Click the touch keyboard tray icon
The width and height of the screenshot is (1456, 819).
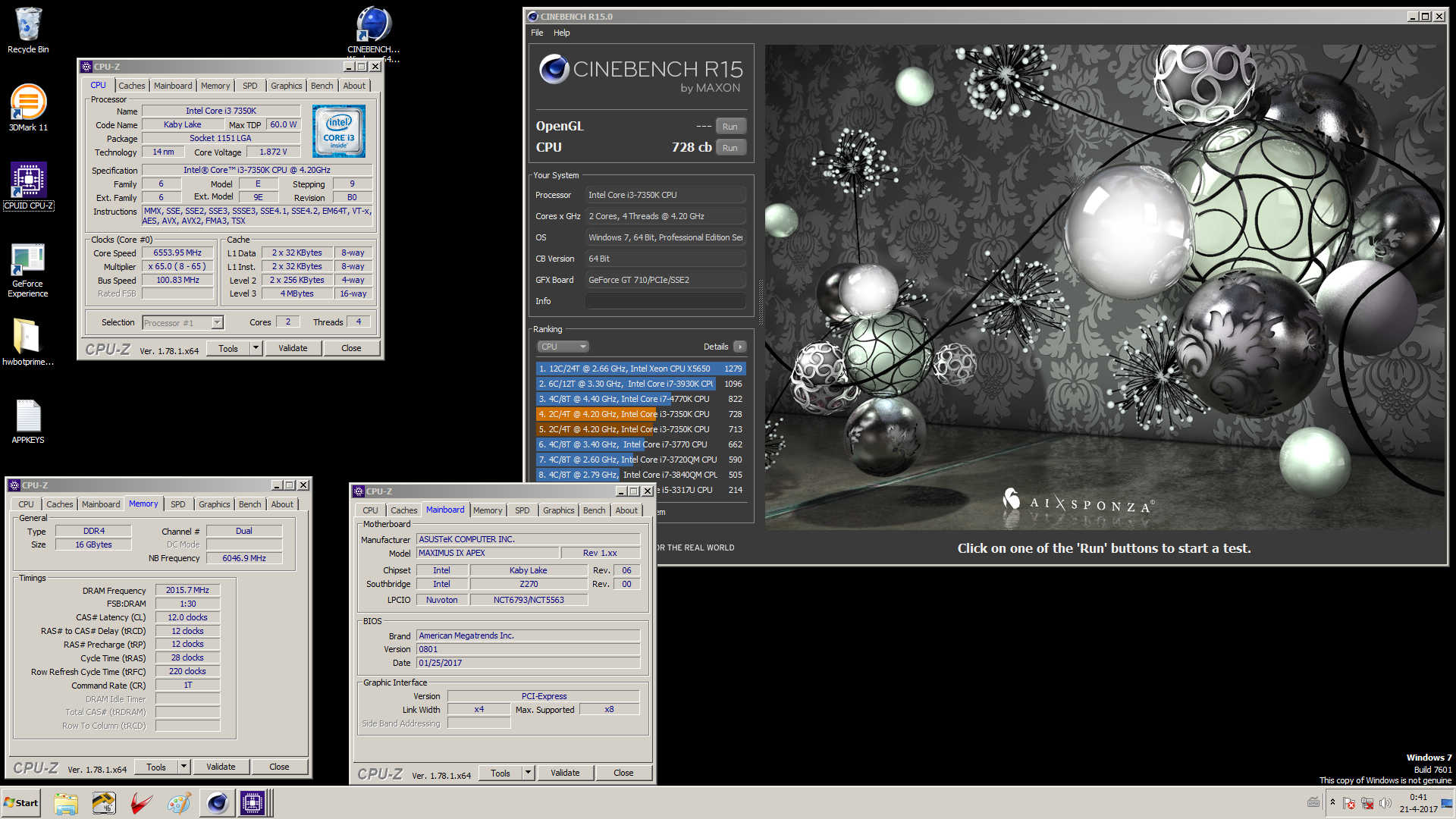1313,802
